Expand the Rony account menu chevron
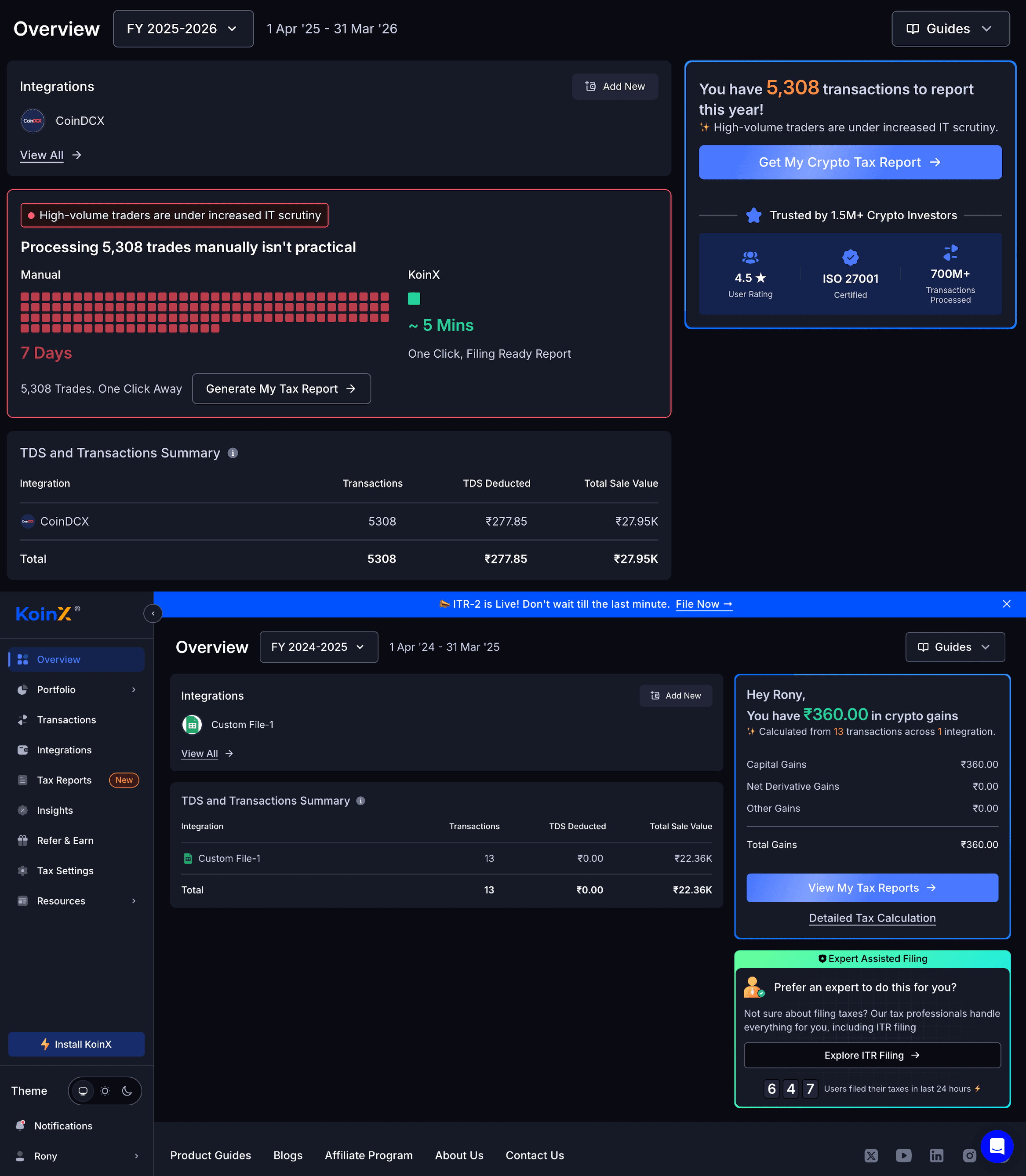This screenshot has width=1026, height=1176. click(136, 1156)
